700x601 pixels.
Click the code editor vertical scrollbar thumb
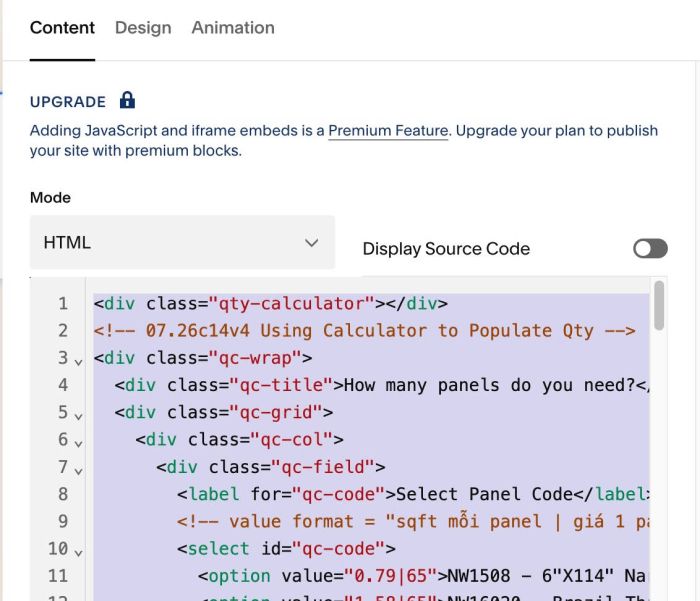[658, 305]
